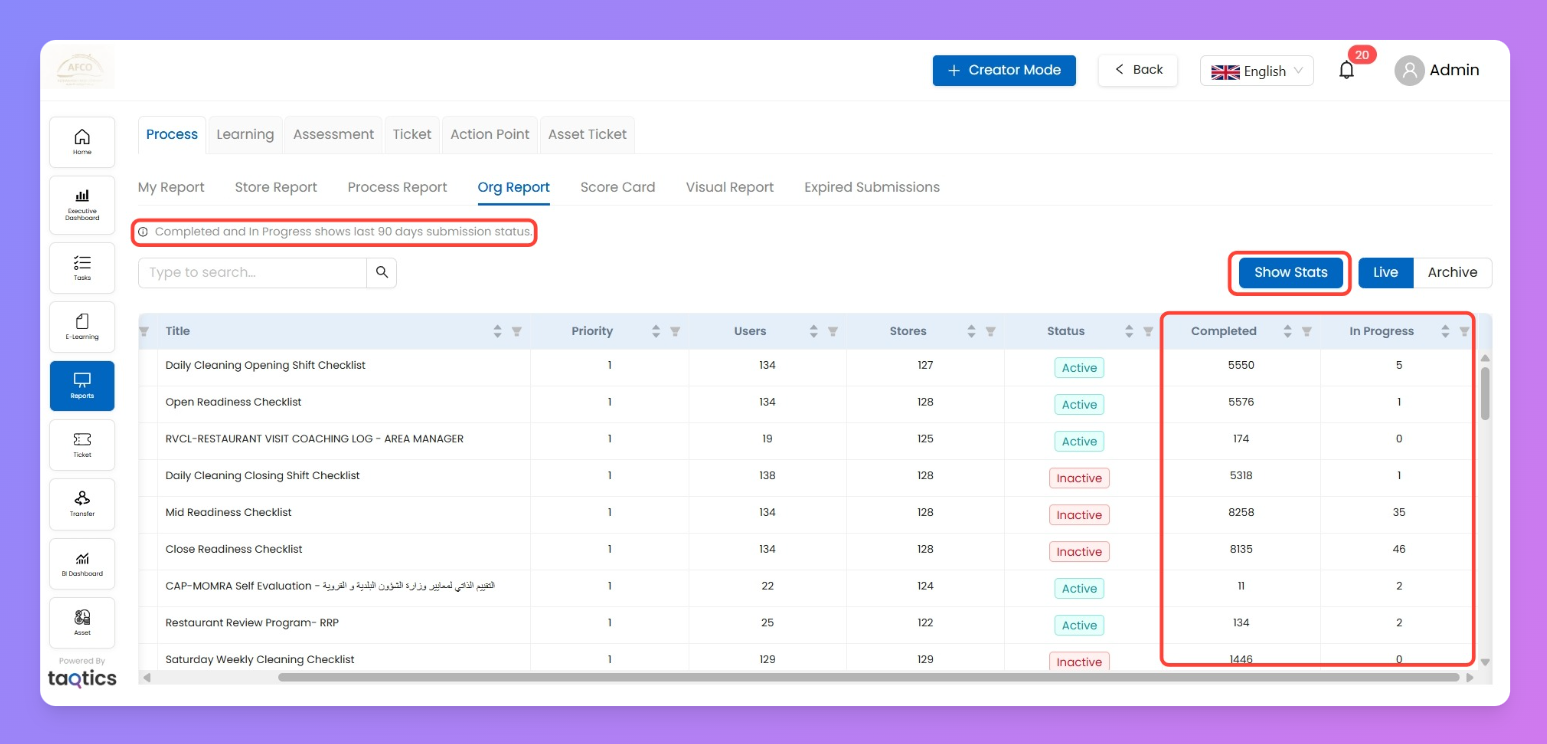The height and width of the screenshot is (744, 1547).
Task: Open filter for Title column
Action: tap(517, 331)
